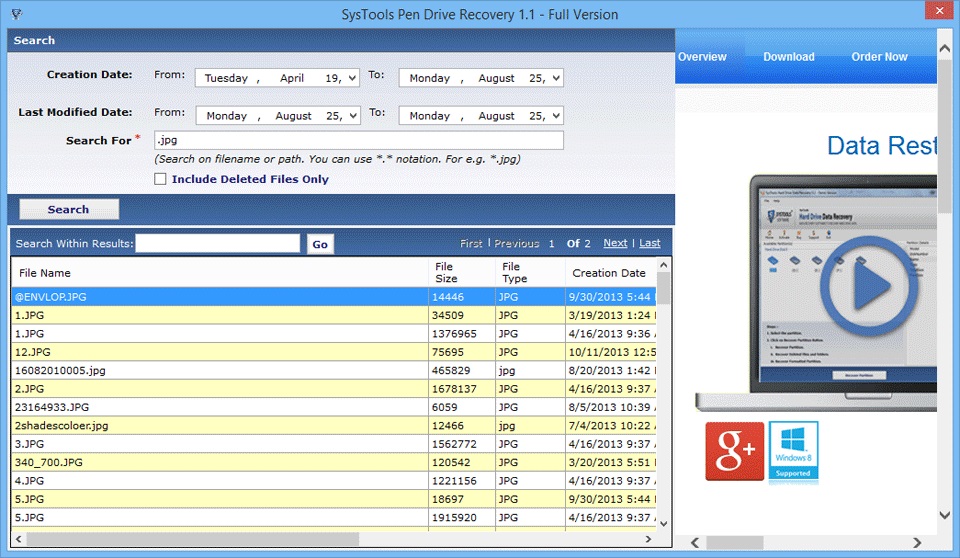This screenshot has height=558, width=960.
Task: Focus the Search Within Results field
Action: (217, 243)
